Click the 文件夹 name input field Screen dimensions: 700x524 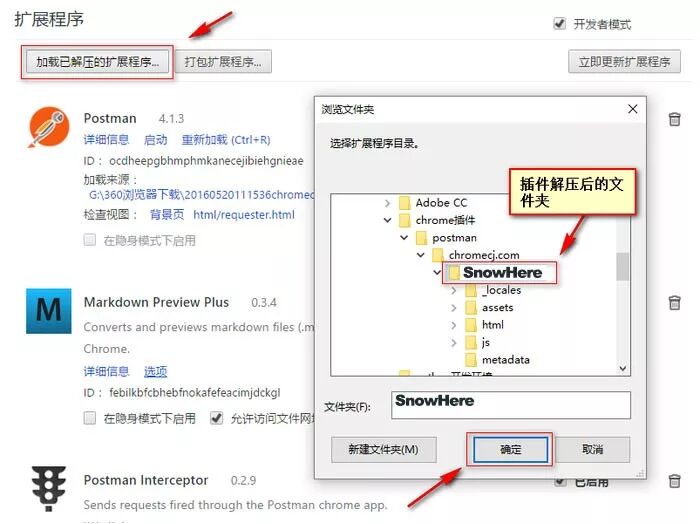(x=511, y=405)
